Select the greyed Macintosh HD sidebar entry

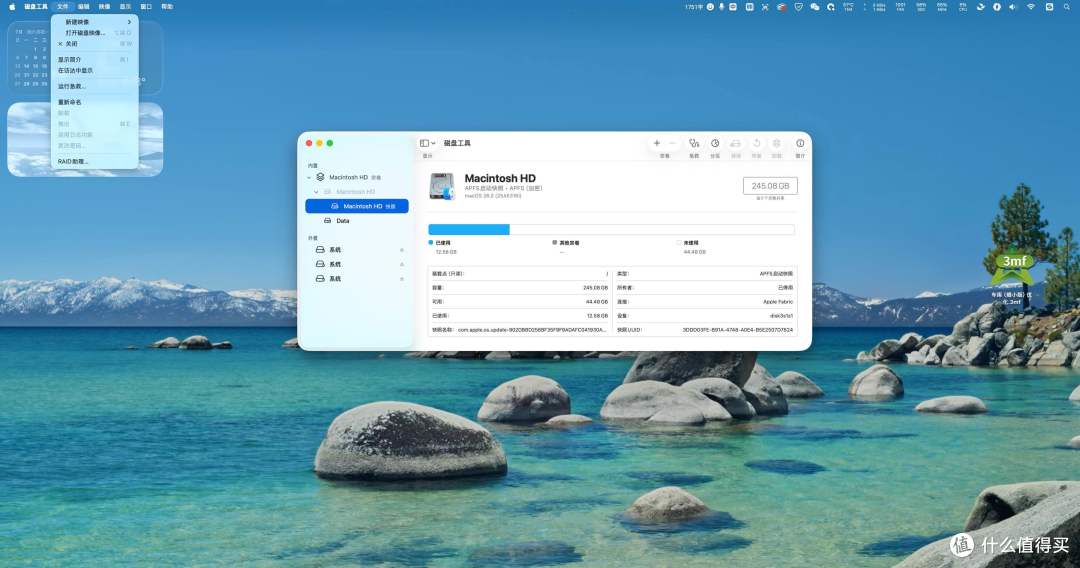357,192
